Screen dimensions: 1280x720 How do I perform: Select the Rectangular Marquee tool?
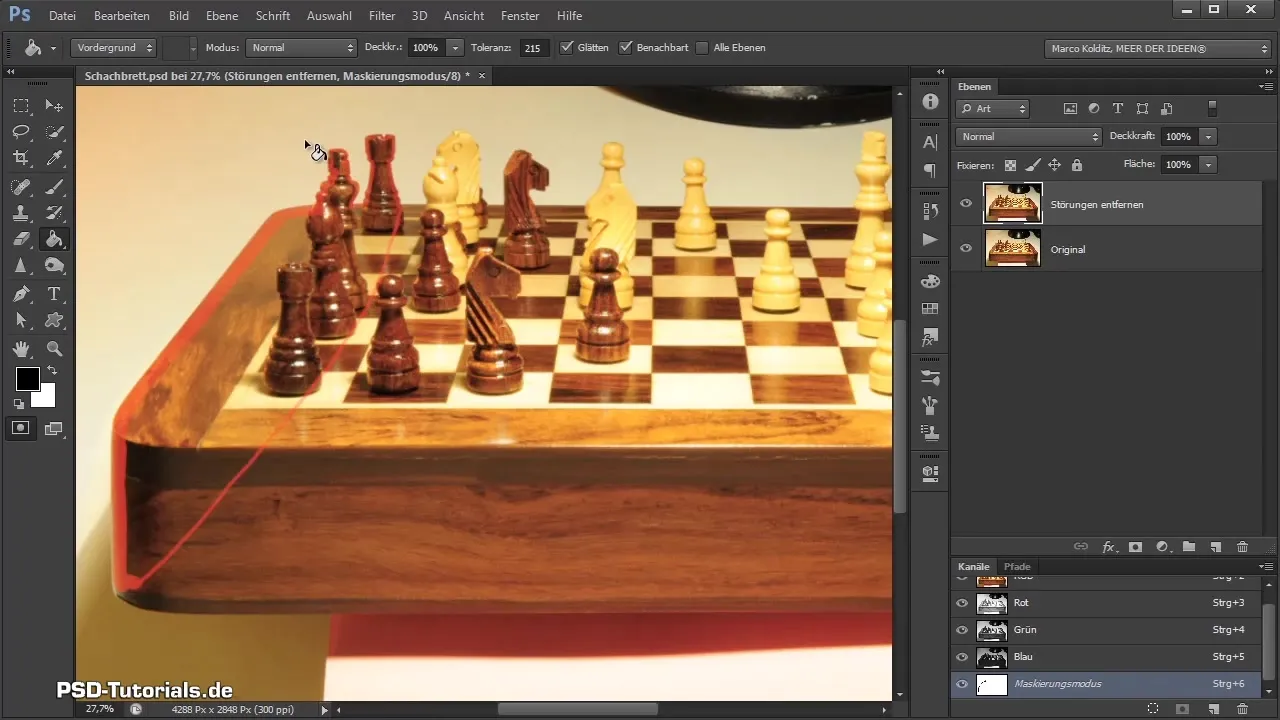pos(21,105)
